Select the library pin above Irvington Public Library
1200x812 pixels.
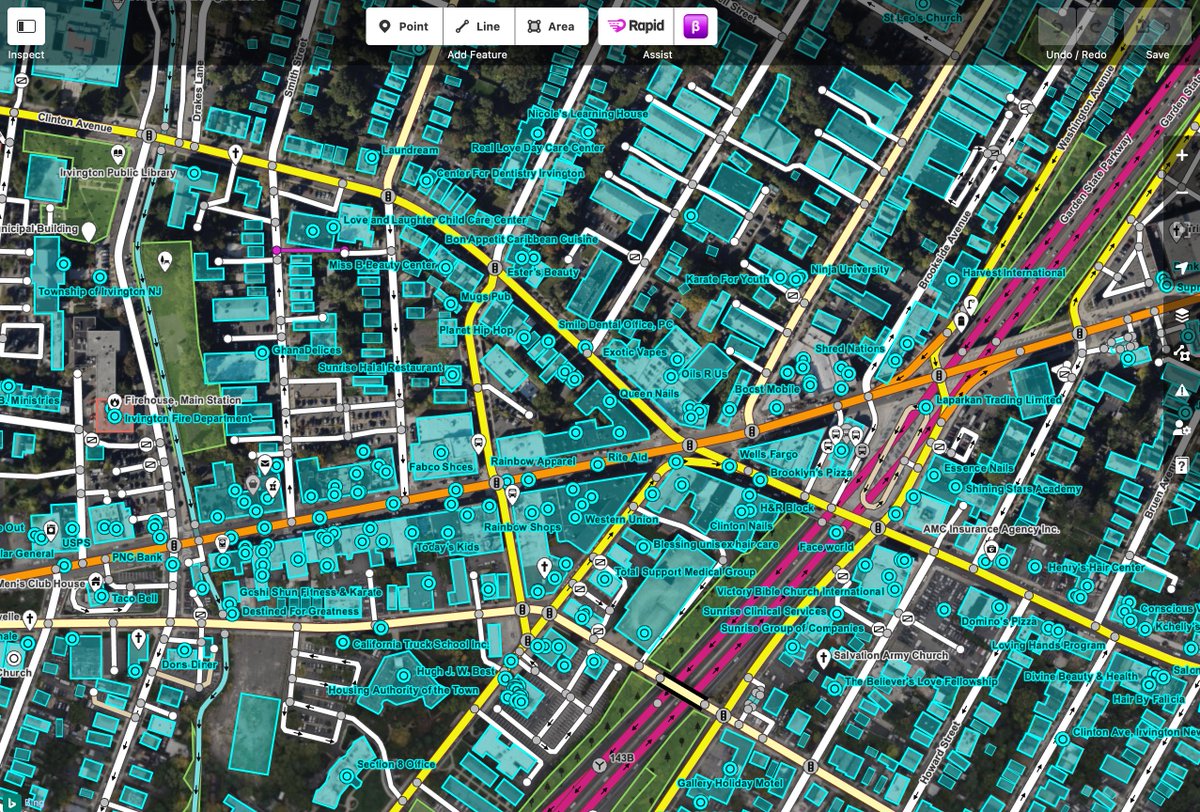click(x=118, y=154)
